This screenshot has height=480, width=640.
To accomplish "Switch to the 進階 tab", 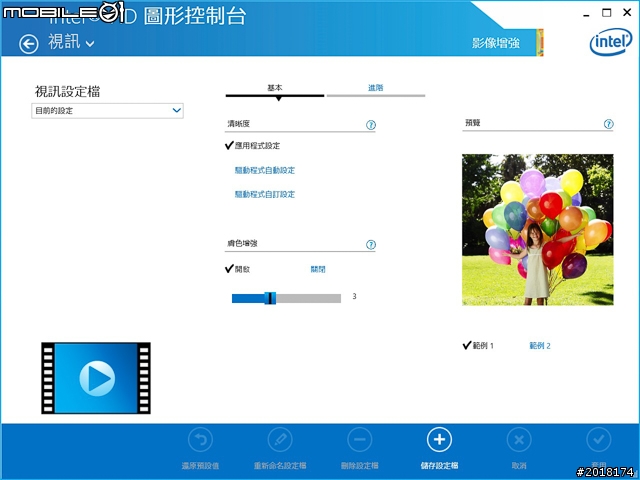I will (x=376, y=88).
